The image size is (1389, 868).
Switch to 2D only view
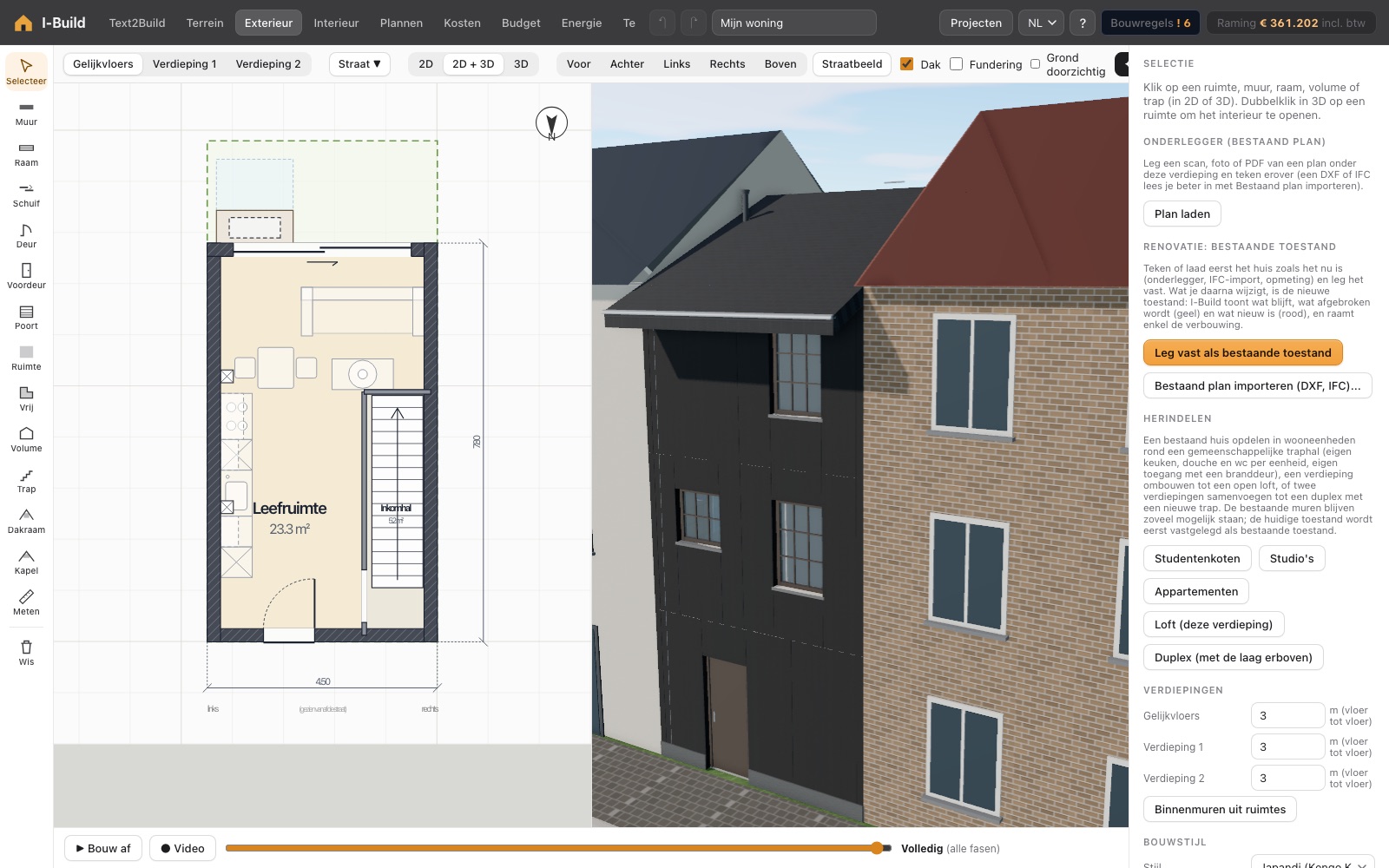(425, 63)
